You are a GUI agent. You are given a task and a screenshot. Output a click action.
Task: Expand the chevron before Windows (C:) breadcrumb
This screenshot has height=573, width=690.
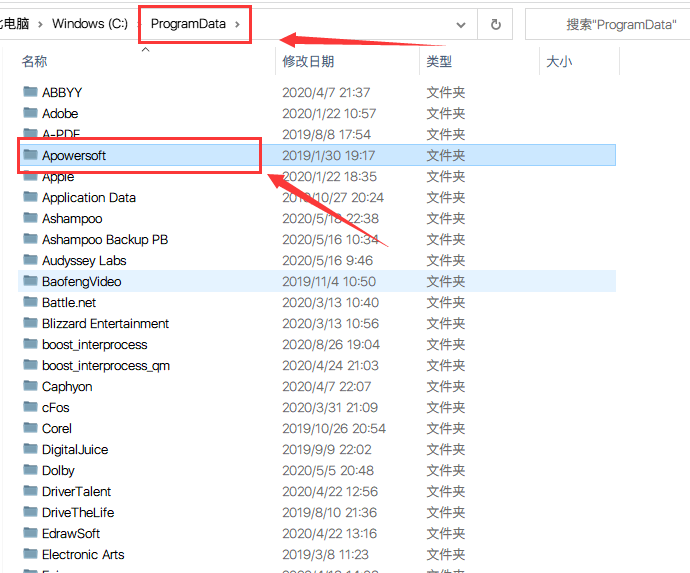pos(40,24)
